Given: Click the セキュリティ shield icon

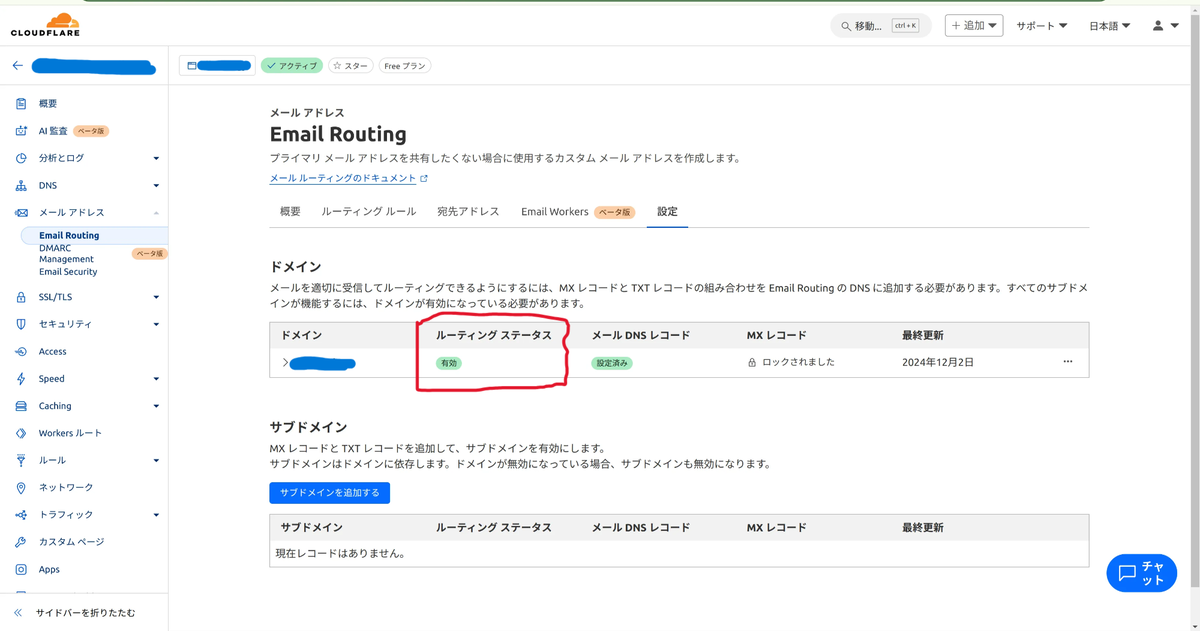Looking at the screenshot, I should [21, 324].
